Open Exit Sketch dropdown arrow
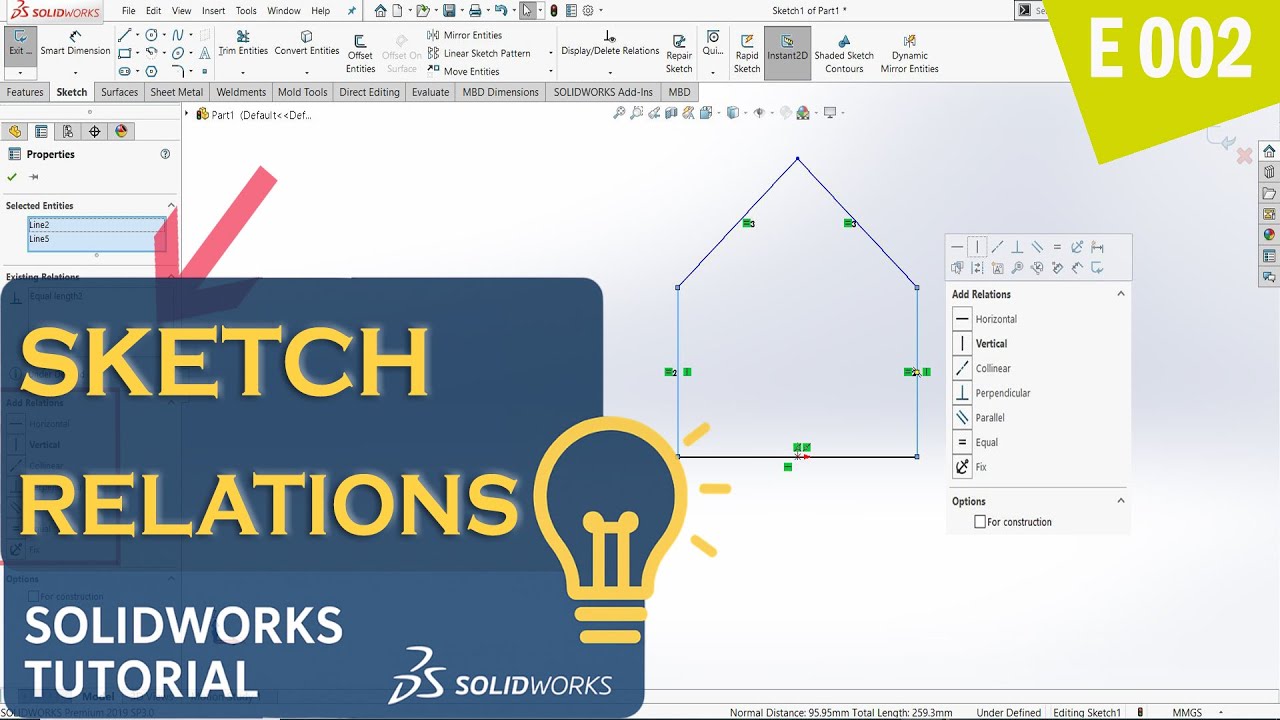This screenshot has height=720, width=1280. [20, 72]
